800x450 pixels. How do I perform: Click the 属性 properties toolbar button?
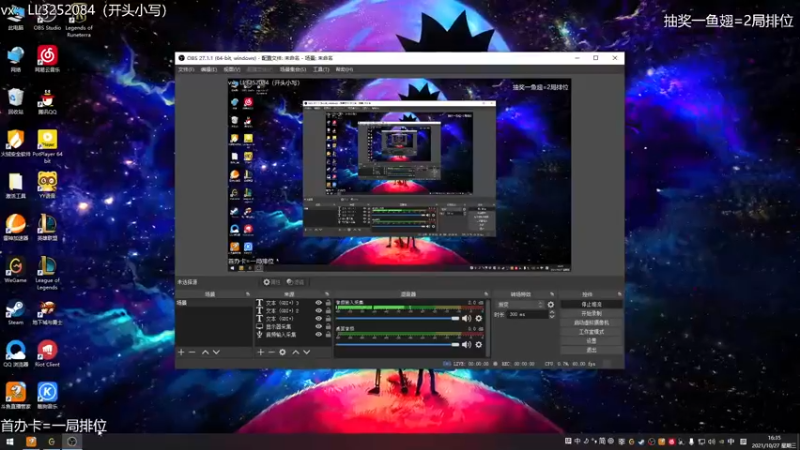tap(272, 282)
